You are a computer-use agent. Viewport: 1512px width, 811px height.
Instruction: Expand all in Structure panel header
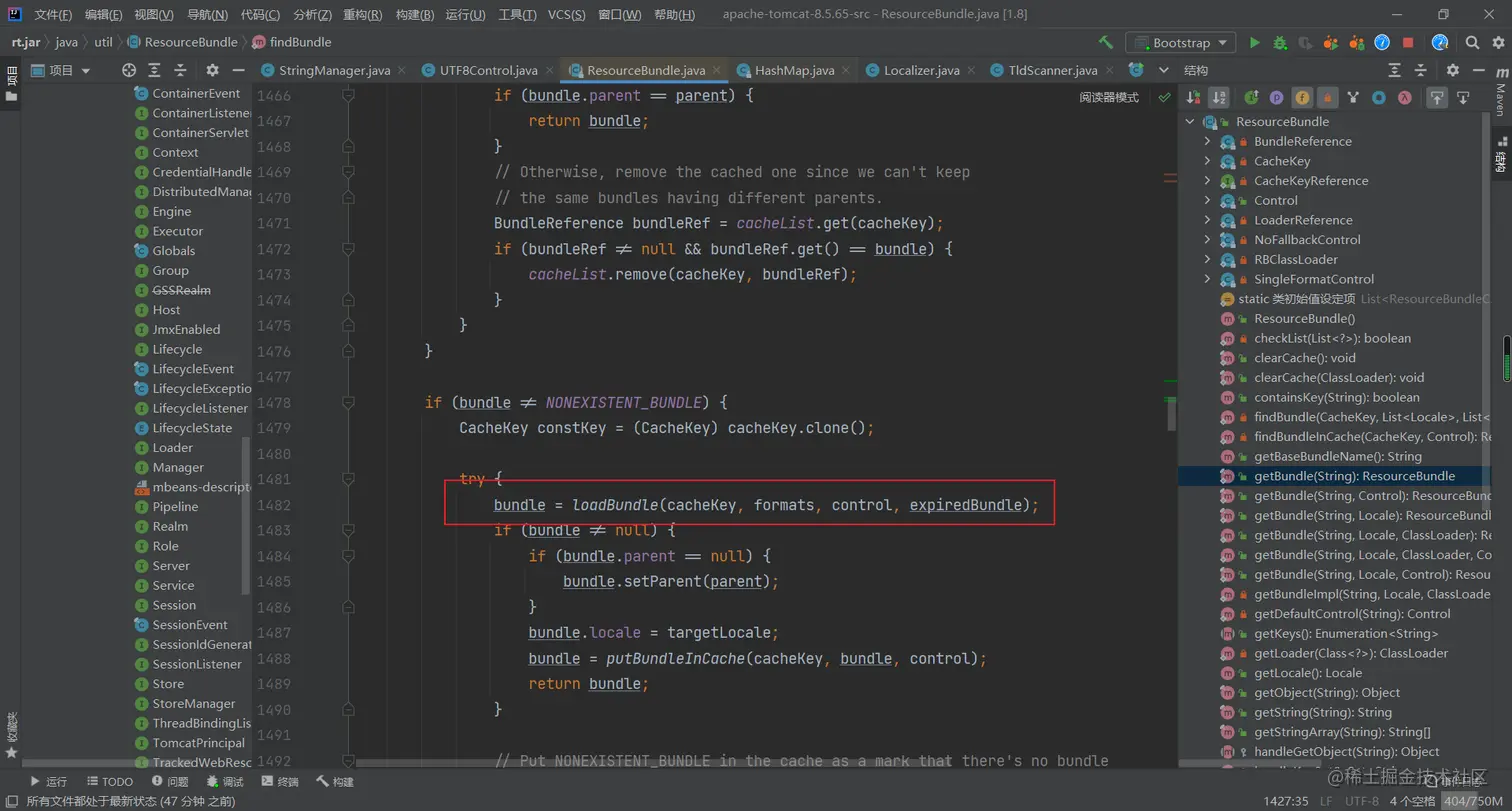(x=1396, y=70)
